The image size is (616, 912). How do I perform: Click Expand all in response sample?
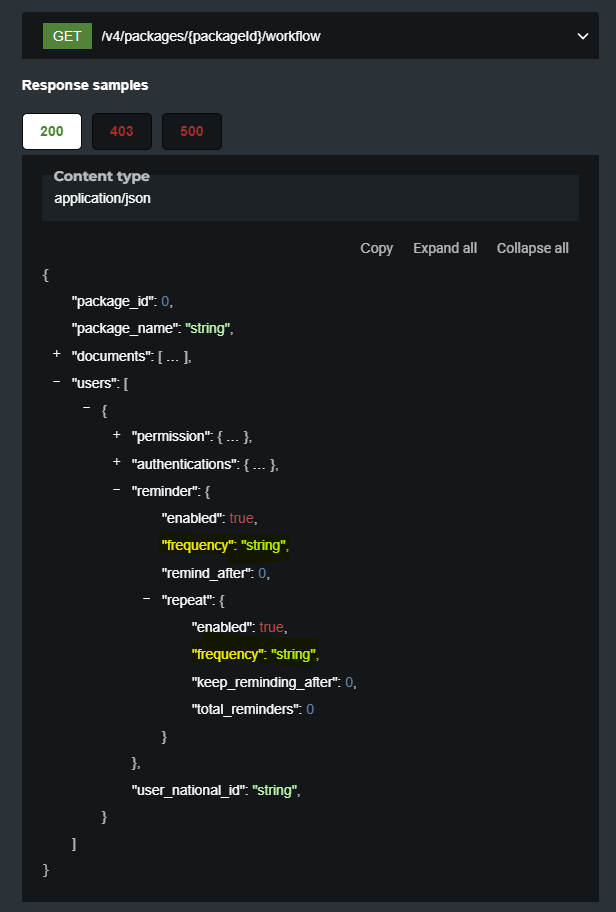(445, 248)
